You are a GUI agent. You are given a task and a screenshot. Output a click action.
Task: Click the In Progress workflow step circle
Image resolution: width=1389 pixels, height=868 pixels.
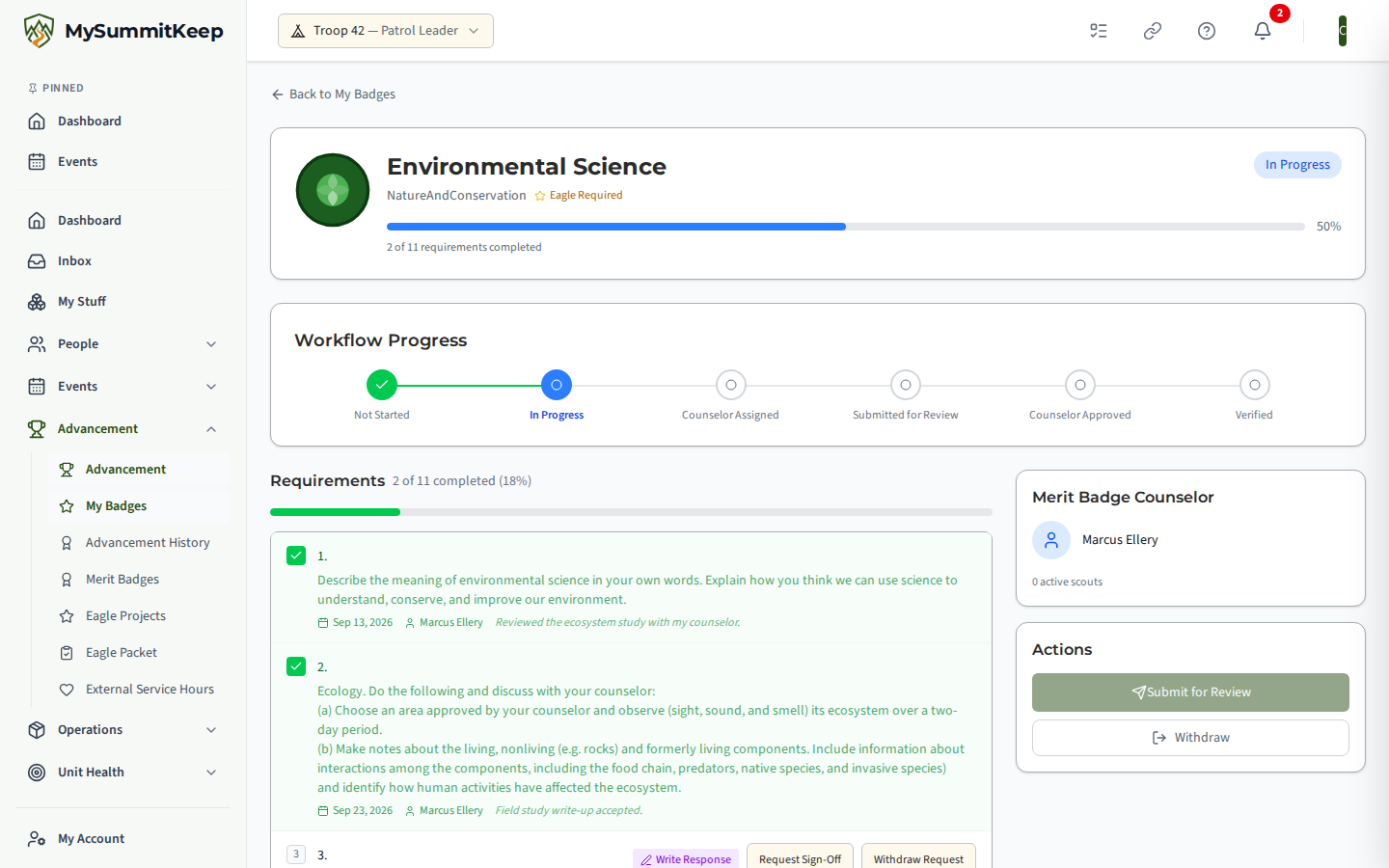(x=557, y=385)
